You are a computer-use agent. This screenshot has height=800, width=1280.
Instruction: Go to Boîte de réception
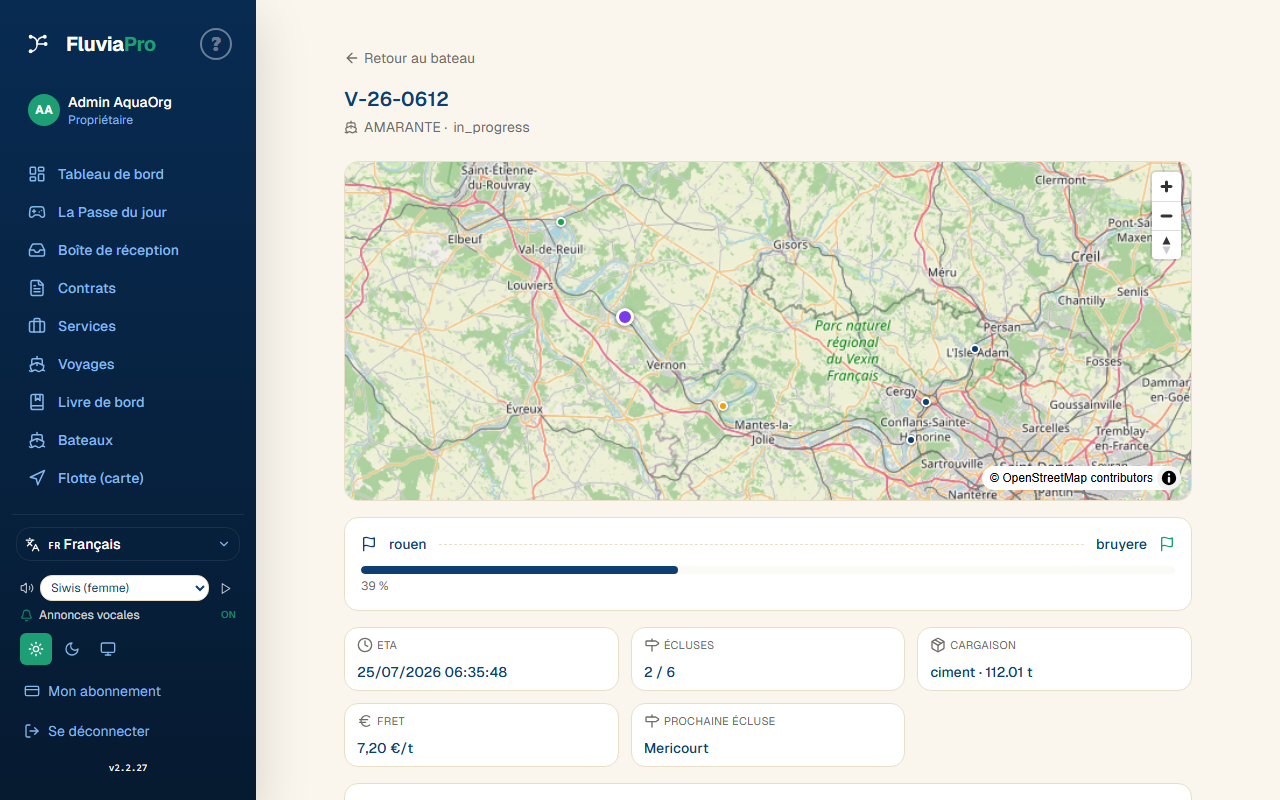128,250
